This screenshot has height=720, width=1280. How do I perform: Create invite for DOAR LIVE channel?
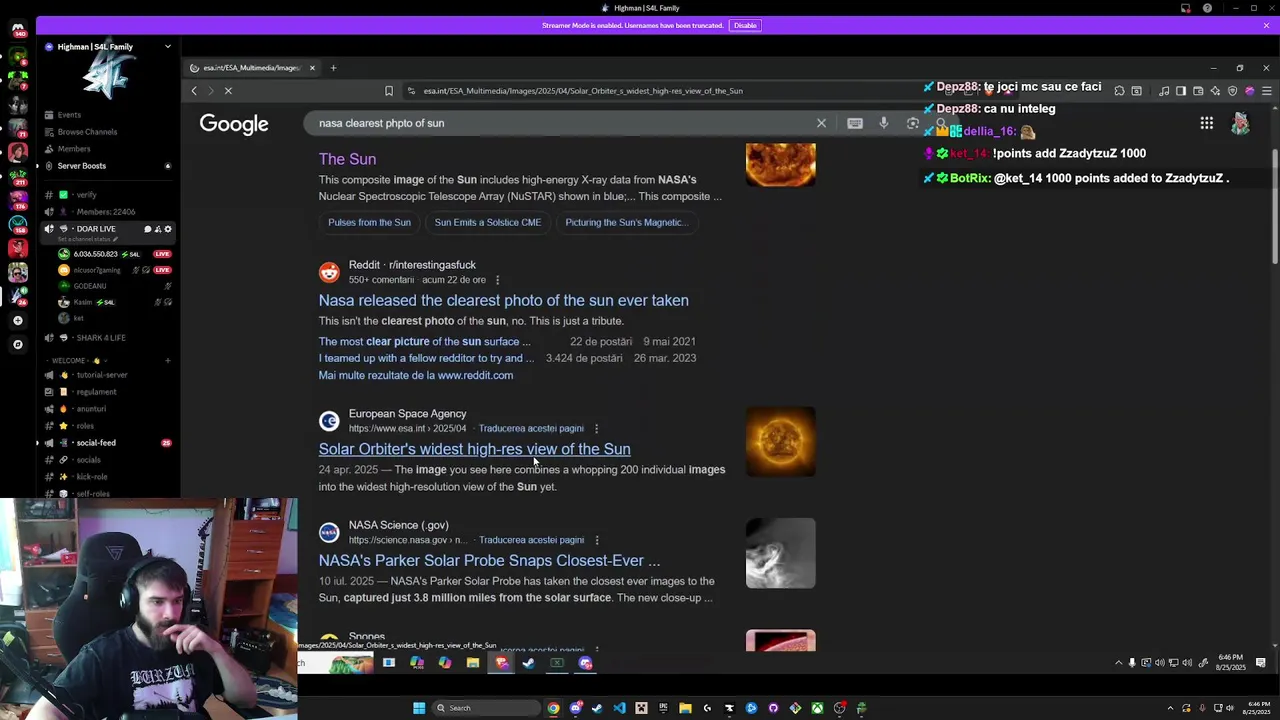pos(157,229)
